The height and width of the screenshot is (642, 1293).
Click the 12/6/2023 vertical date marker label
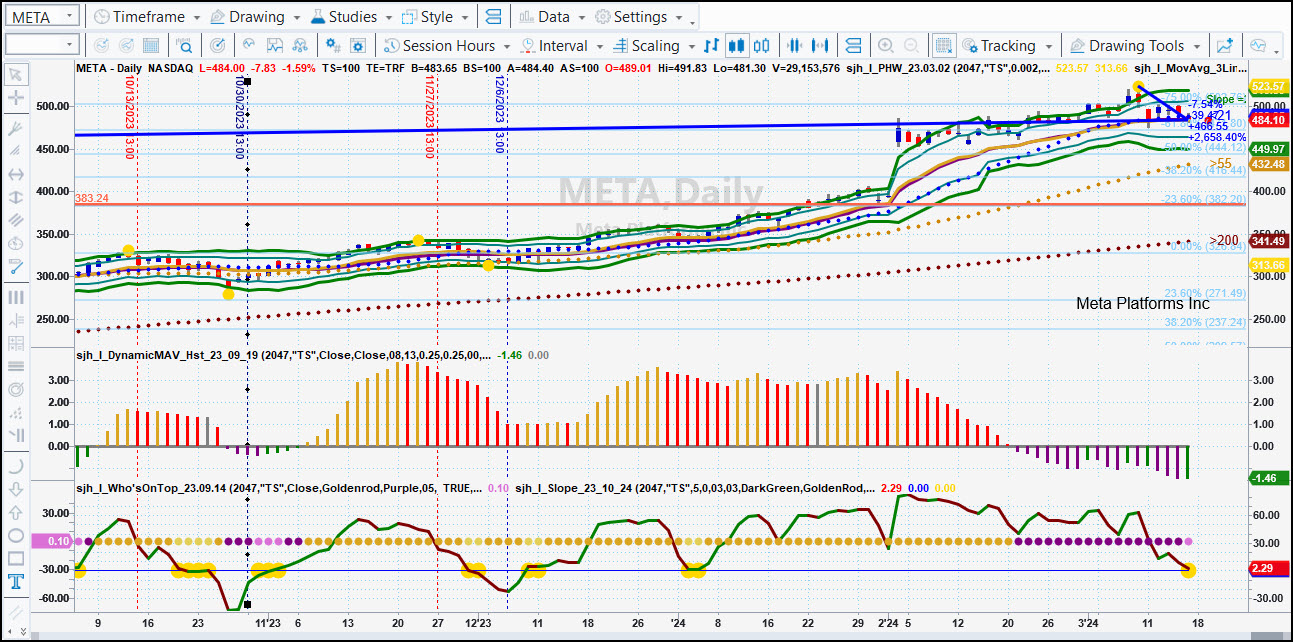[498, 115]
